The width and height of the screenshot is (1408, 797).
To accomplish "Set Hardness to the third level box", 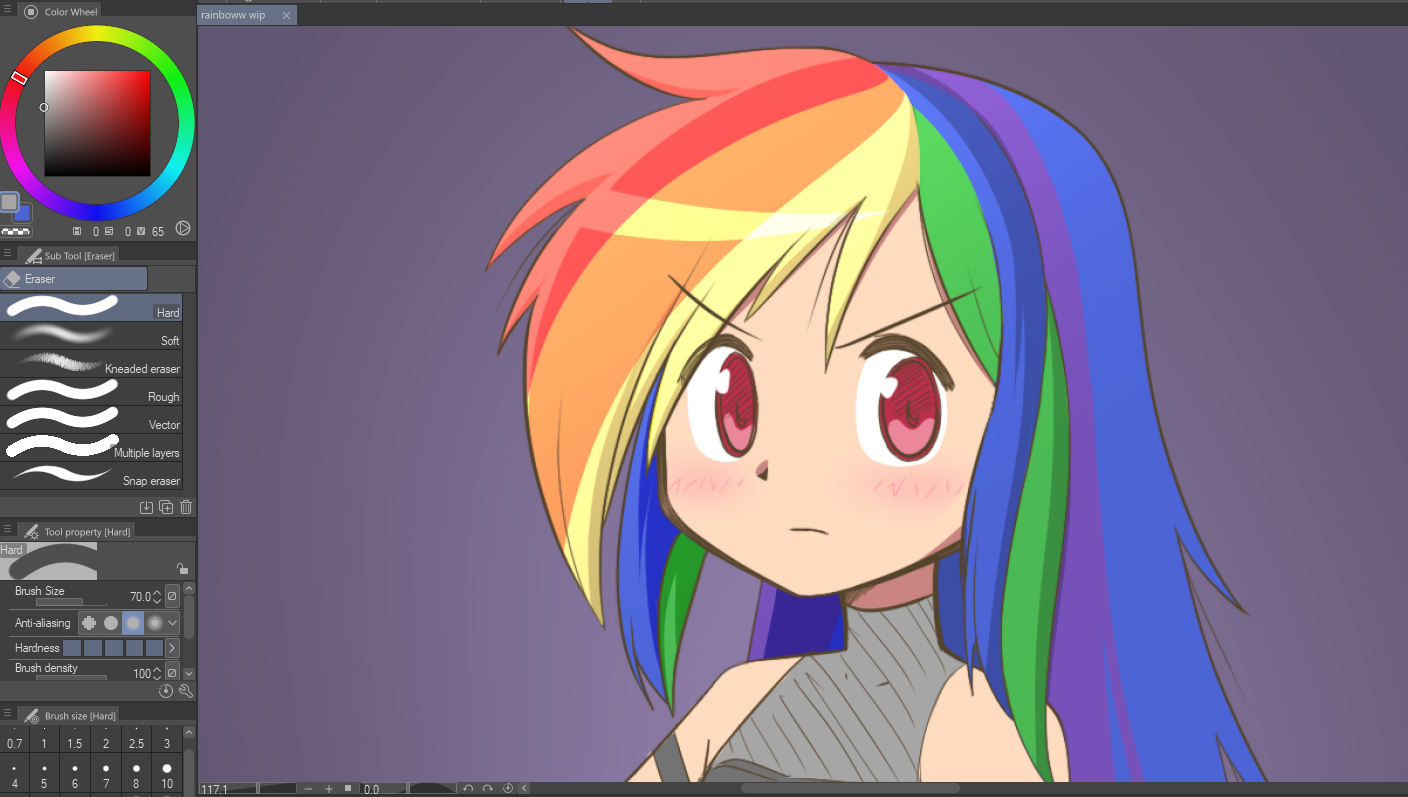I will (x=114, y=648).
